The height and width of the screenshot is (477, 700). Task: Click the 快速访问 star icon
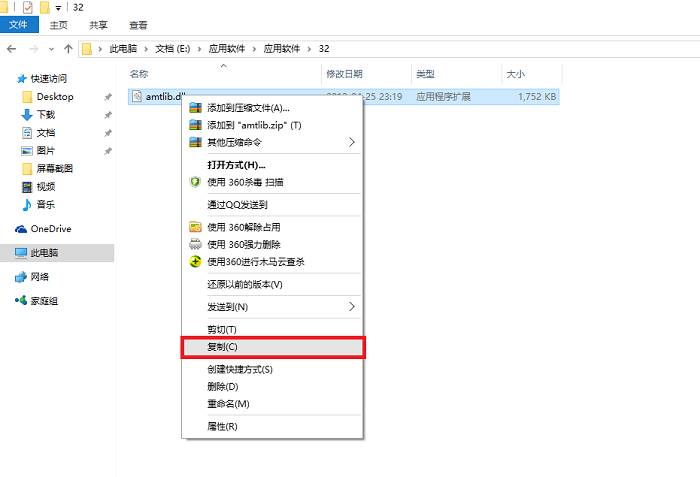[21, 79]
